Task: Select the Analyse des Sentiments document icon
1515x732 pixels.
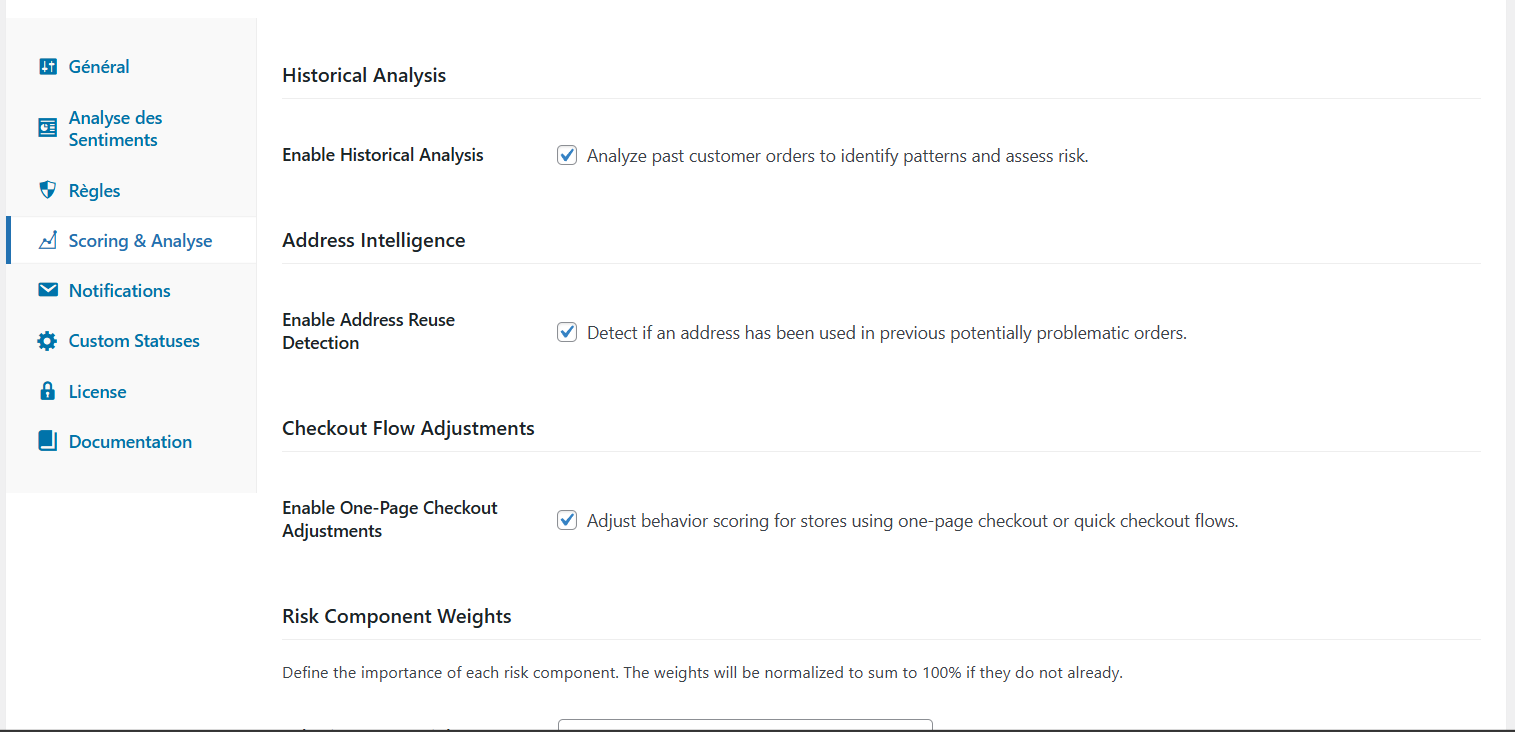Action: 47,127
